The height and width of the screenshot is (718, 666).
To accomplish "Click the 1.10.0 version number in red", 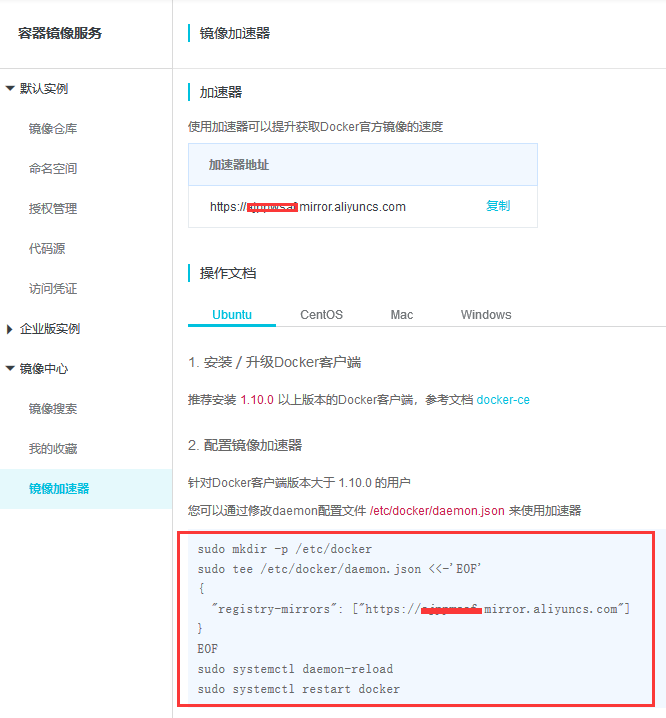I will click(x=257, y=400).
